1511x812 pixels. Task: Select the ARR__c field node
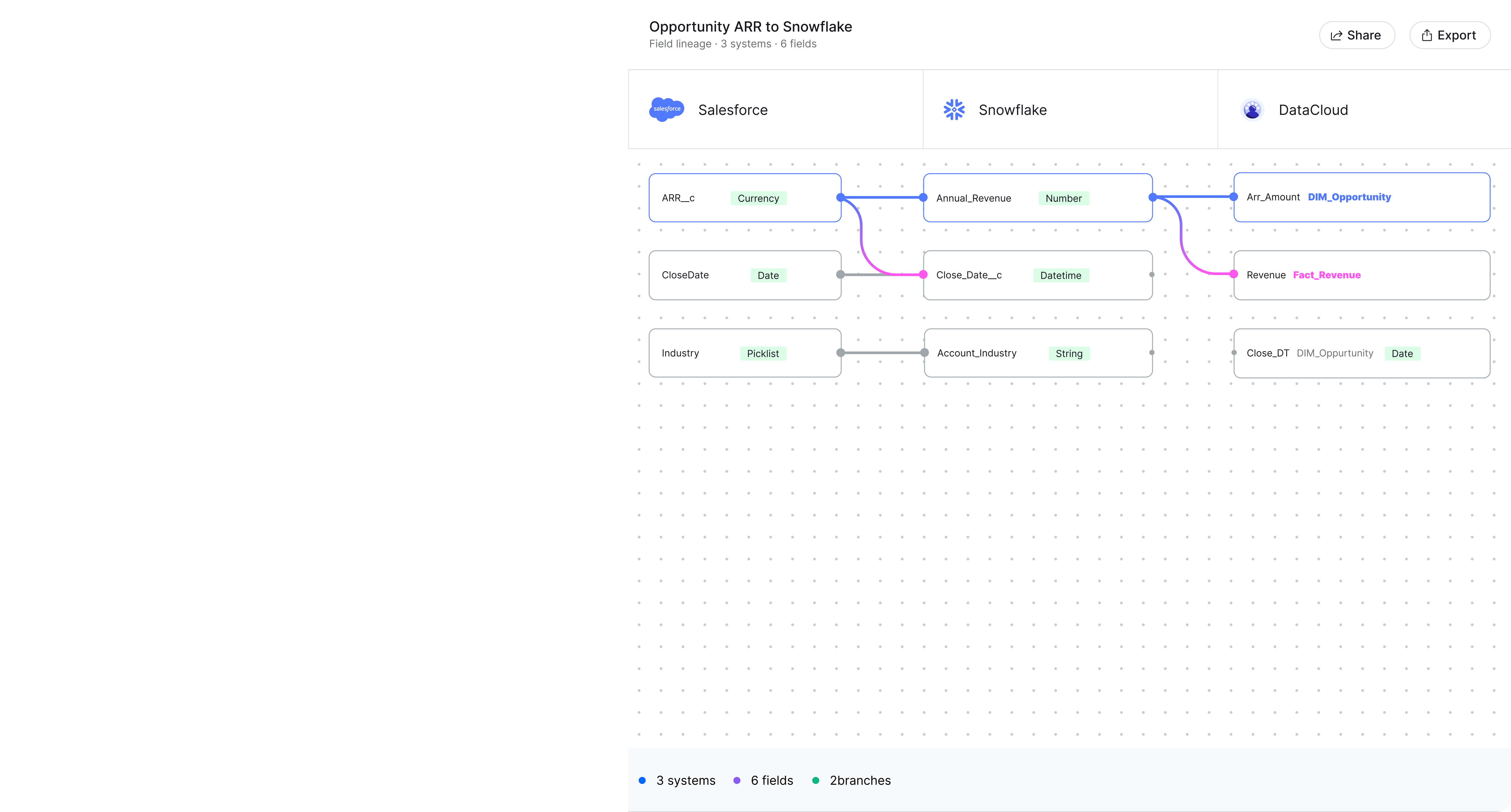pyautogui.click(x=744, y=198)
